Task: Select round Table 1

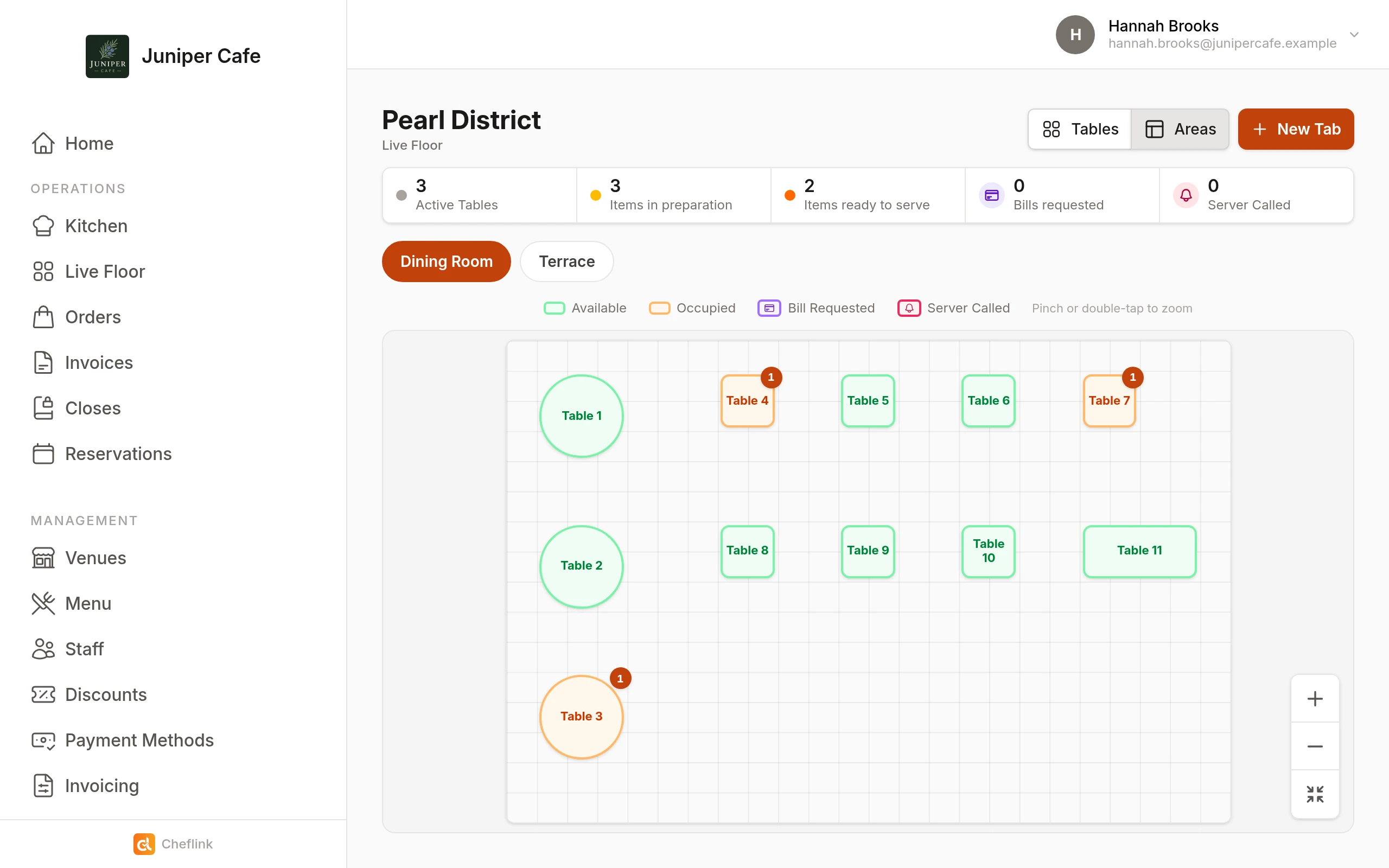Action: 582,416
